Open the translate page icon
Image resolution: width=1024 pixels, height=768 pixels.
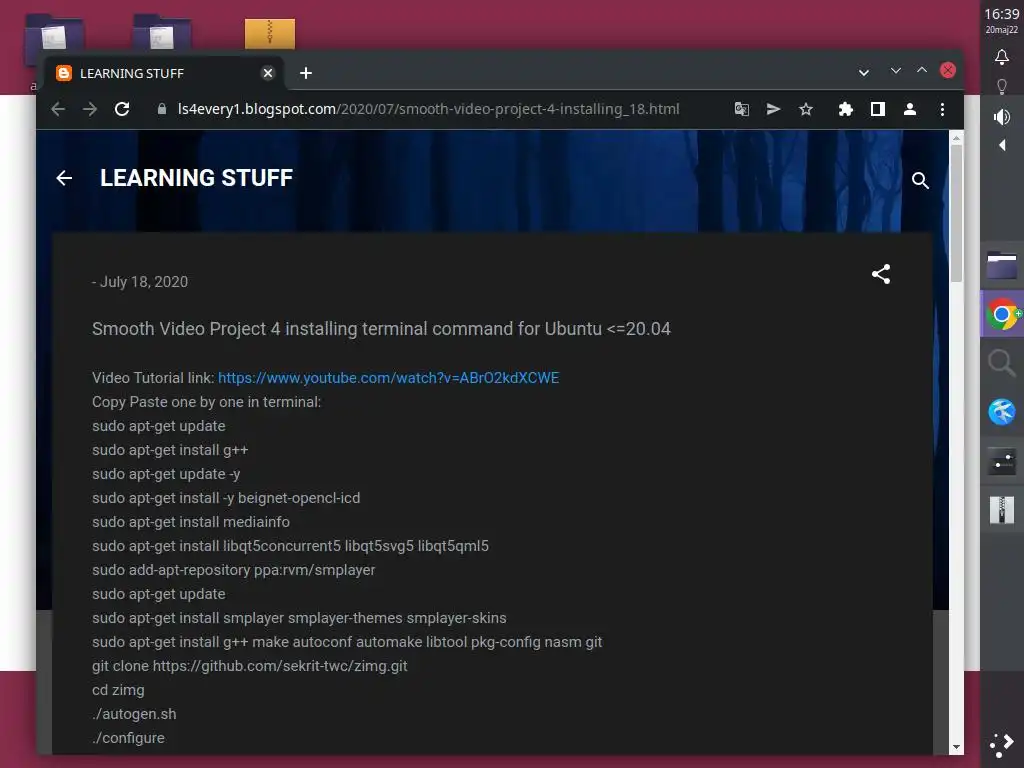741,109
